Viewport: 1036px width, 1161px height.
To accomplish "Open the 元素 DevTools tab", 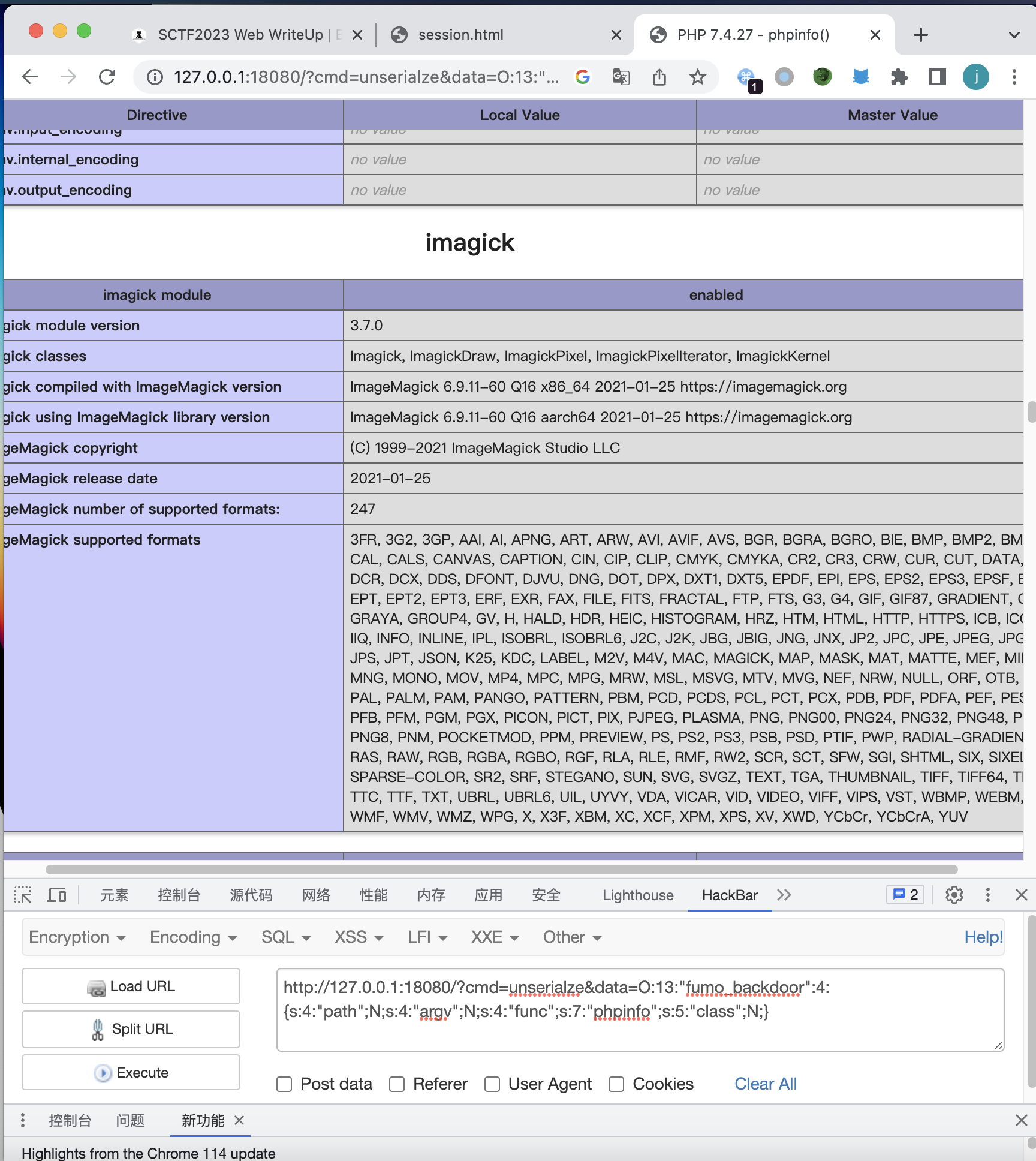I will 115,895.
